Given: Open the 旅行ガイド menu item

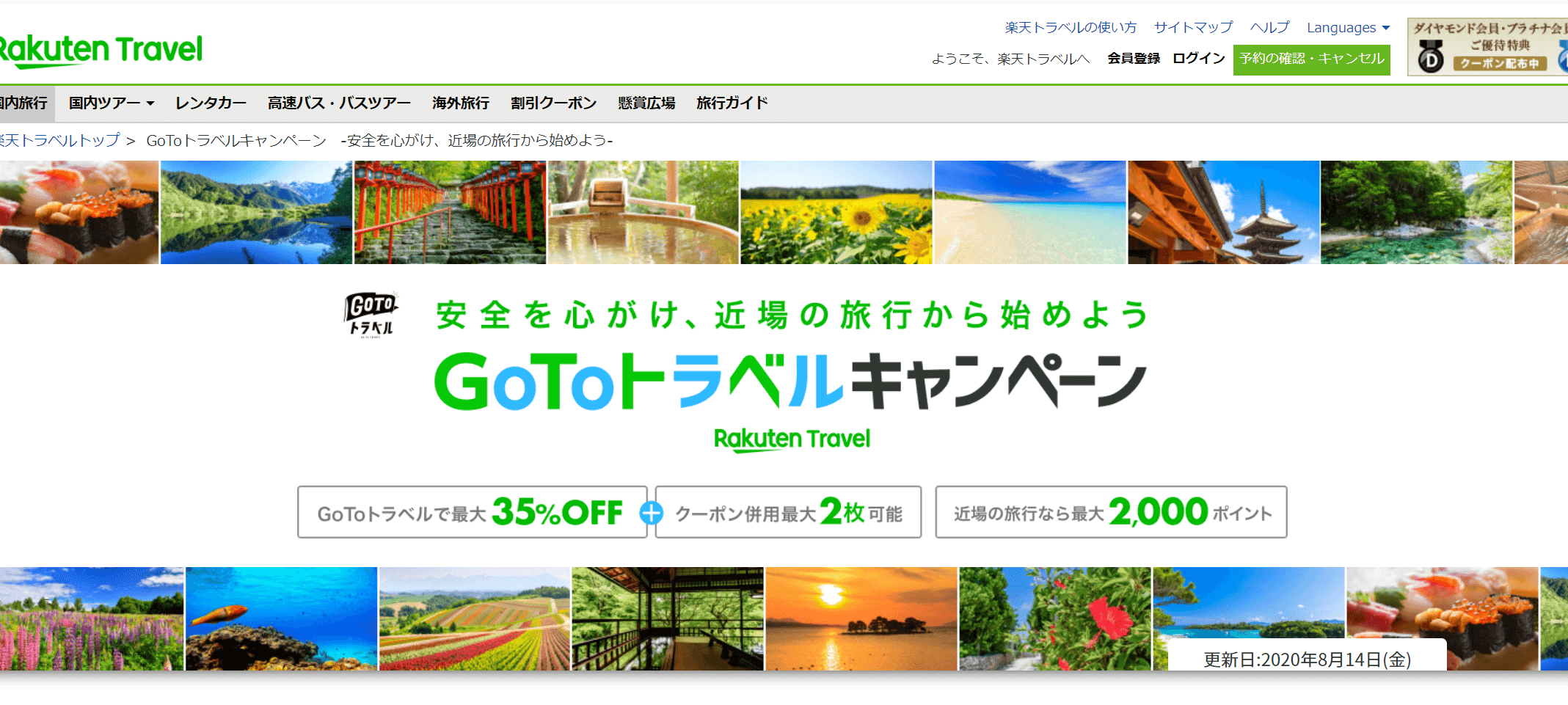Looking at the screenshot, I should pos(732,103).
